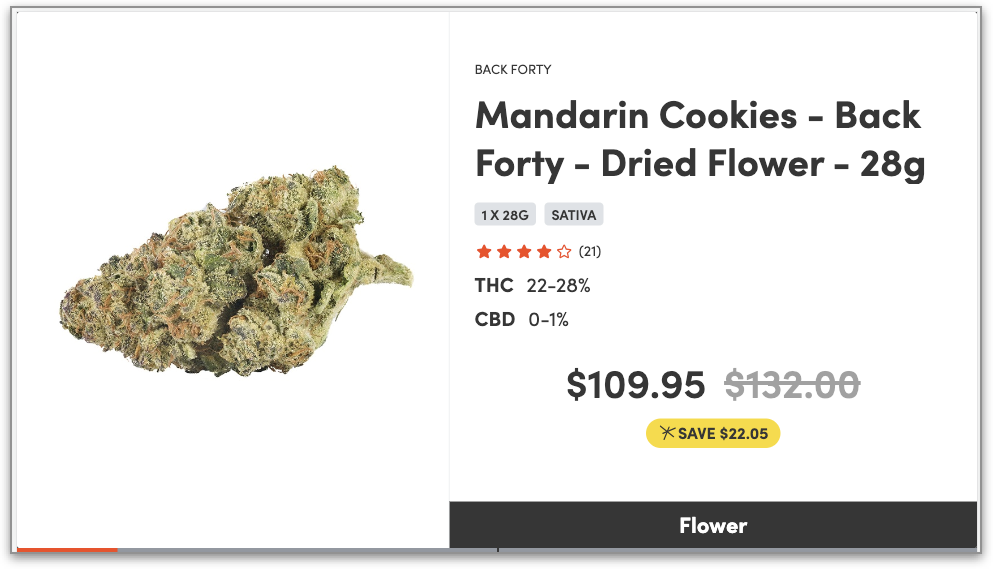Click the crossed-out $132.00 original price

point(792,385)
